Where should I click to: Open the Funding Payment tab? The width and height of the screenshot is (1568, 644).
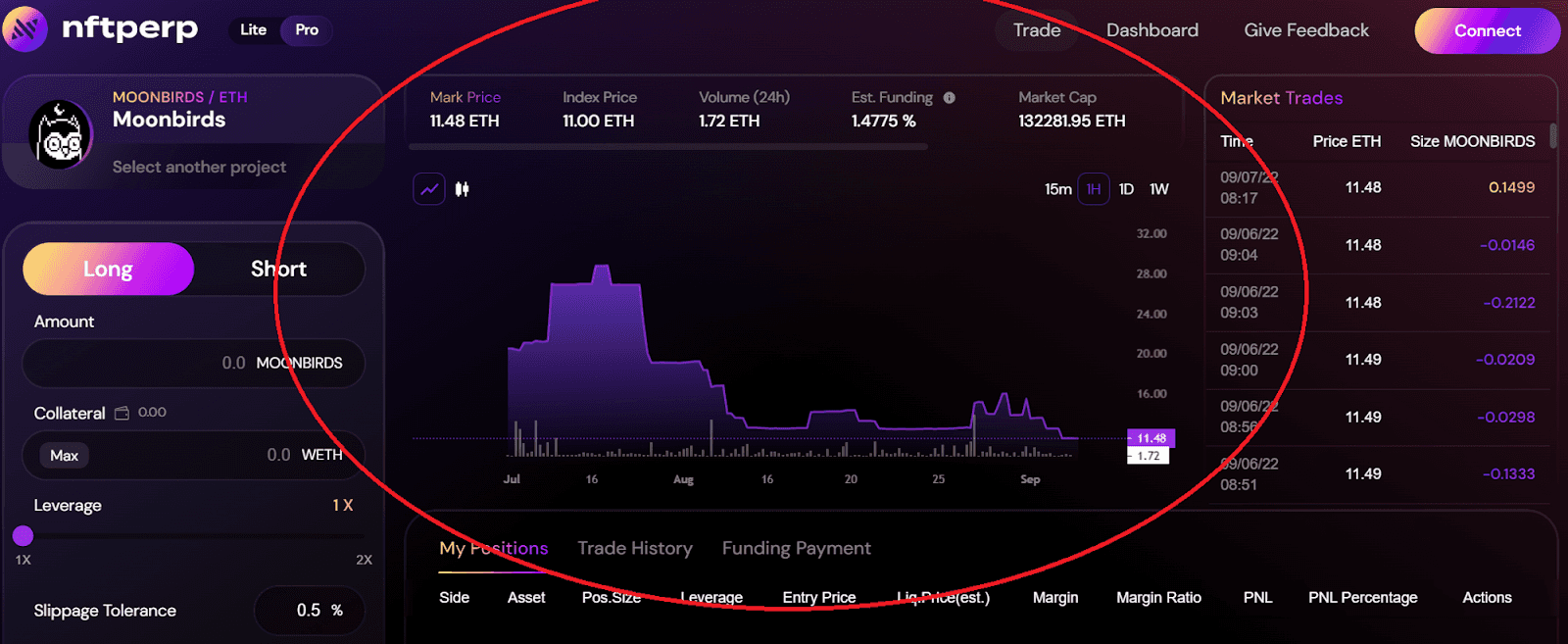(x=797, y=548)
